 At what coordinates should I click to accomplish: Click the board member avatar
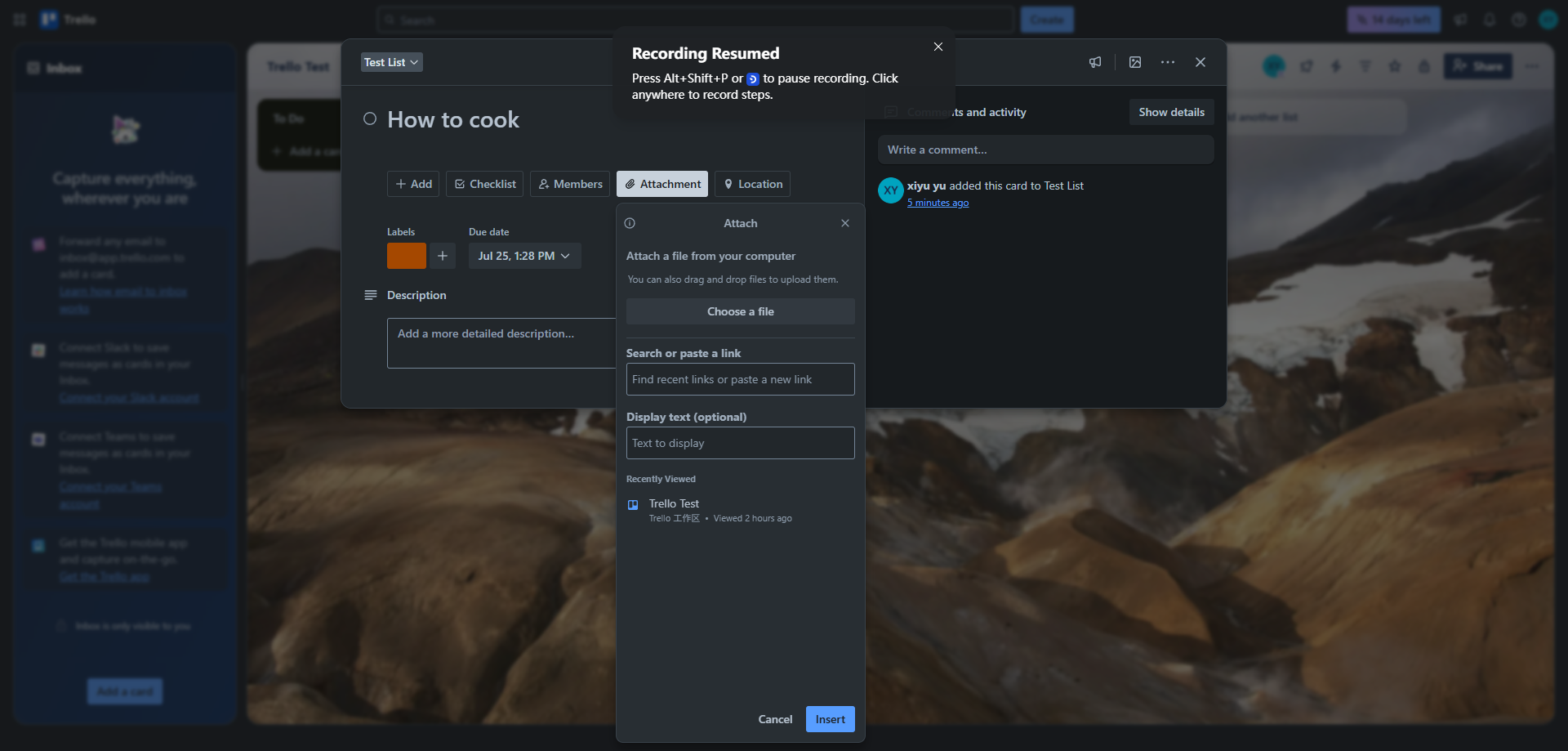[1274, 66]
